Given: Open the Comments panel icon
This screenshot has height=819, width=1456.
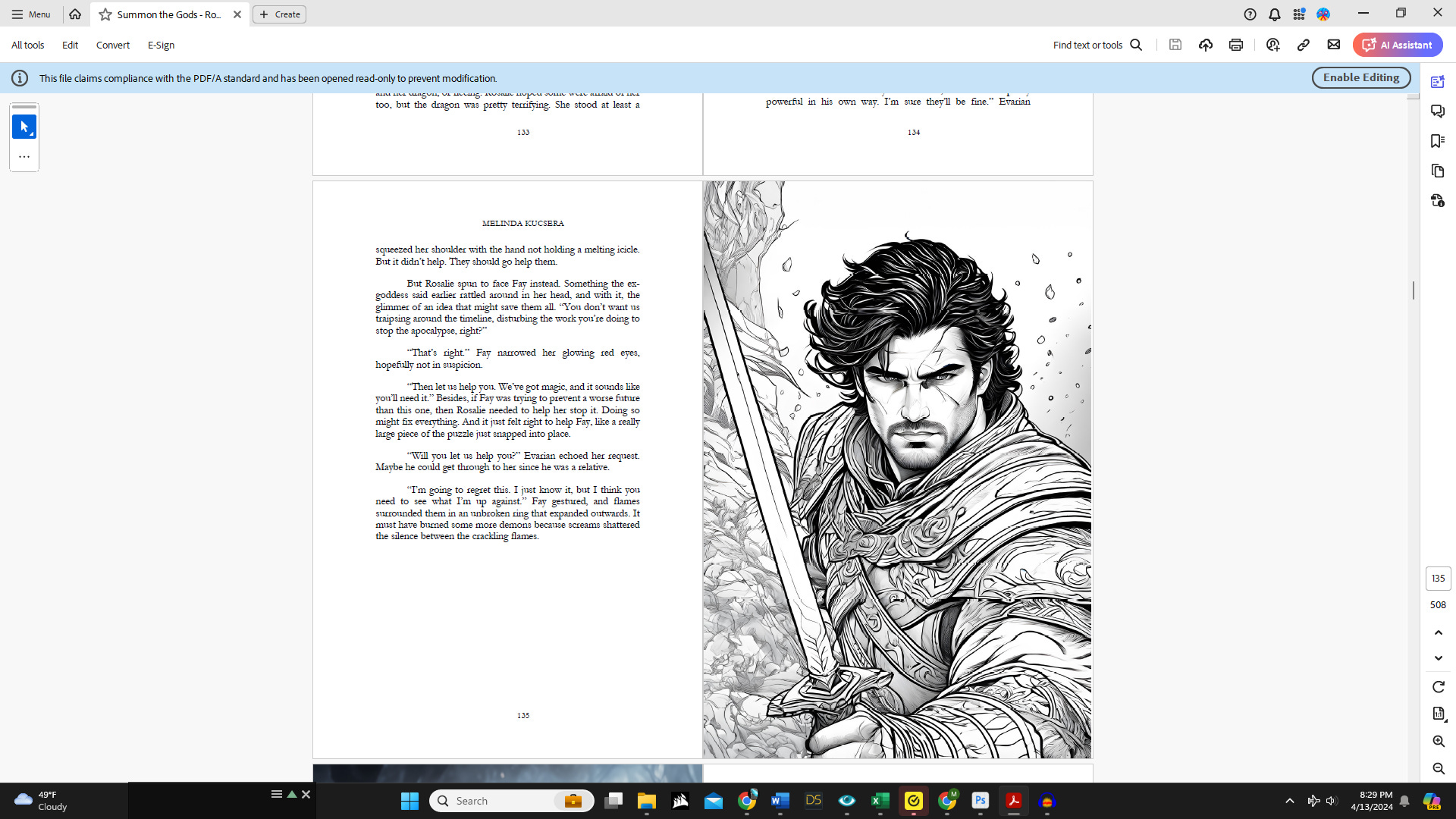Looking at the screenshot, I should coord(1438,111).
